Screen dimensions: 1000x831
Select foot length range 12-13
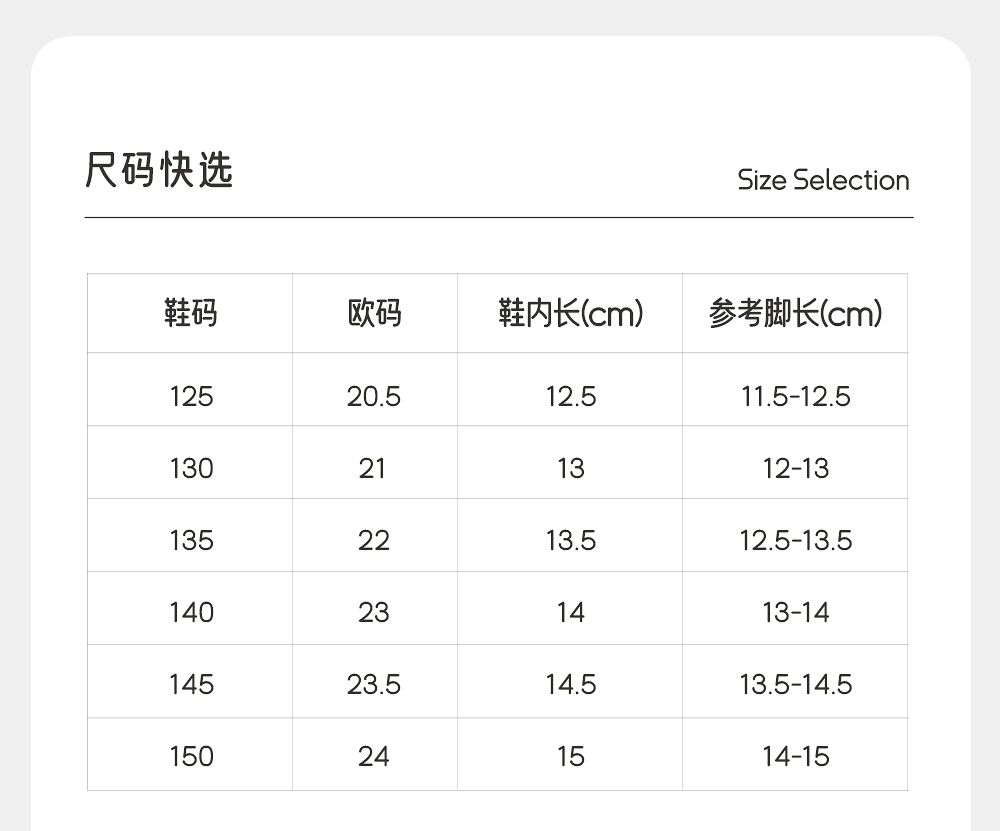795,469
